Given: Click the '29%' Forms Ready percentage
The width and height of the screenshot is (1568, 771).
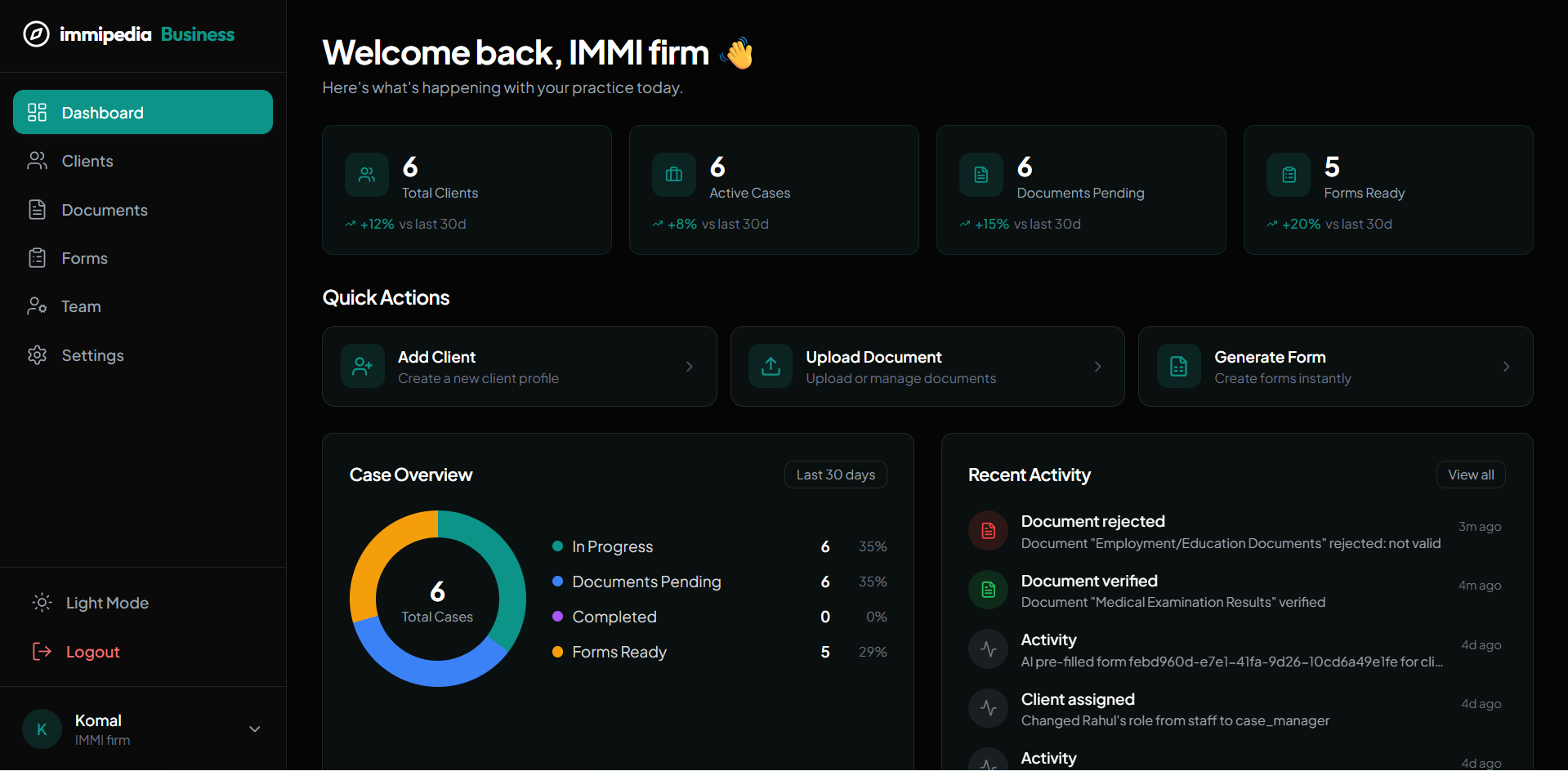Looking at the screenshot, I should [x=873, y=652].
